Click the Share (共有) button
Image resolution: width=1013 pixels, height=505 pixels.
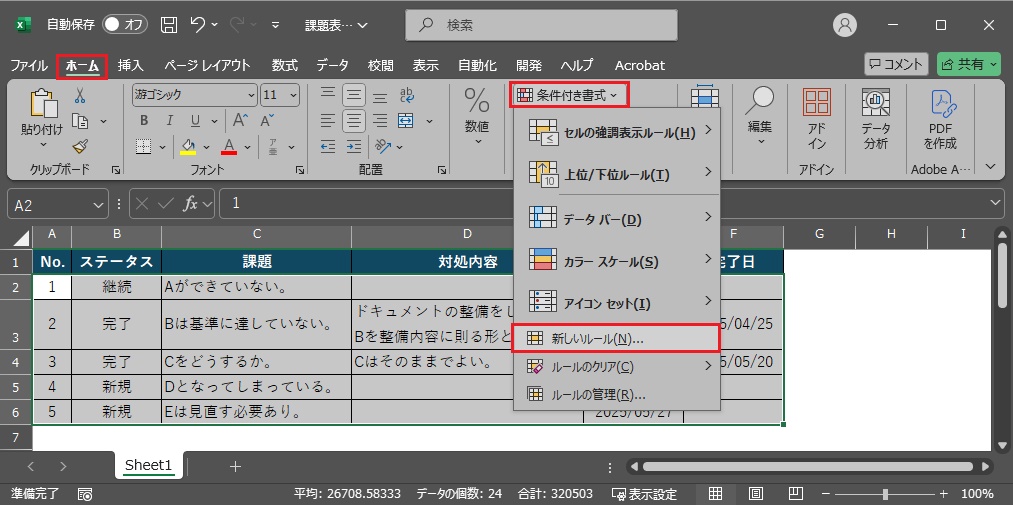(x=968, y=65)
